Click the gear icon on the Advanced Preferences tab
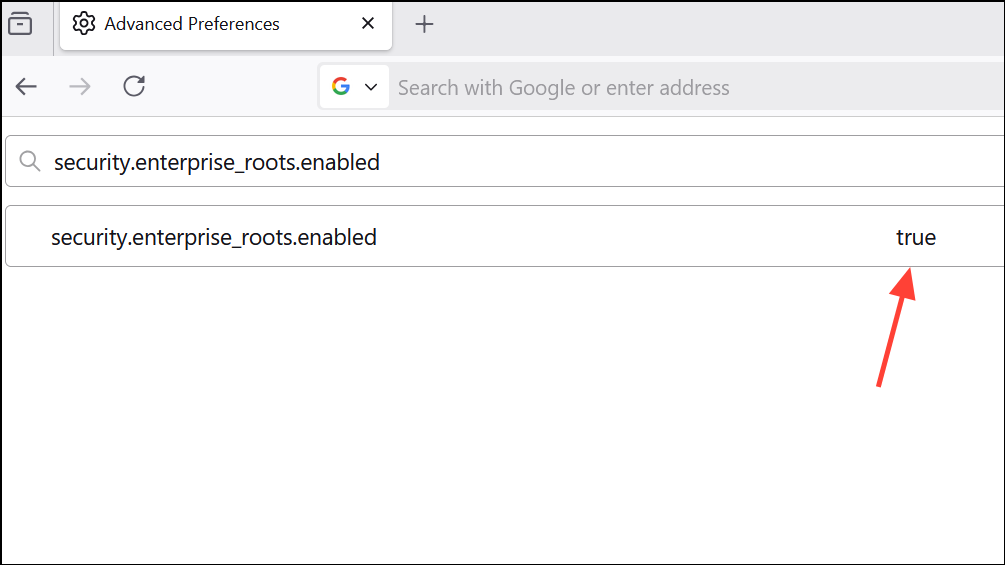The width and height of the screenshot is (1005, 565). tap(84, 24)
